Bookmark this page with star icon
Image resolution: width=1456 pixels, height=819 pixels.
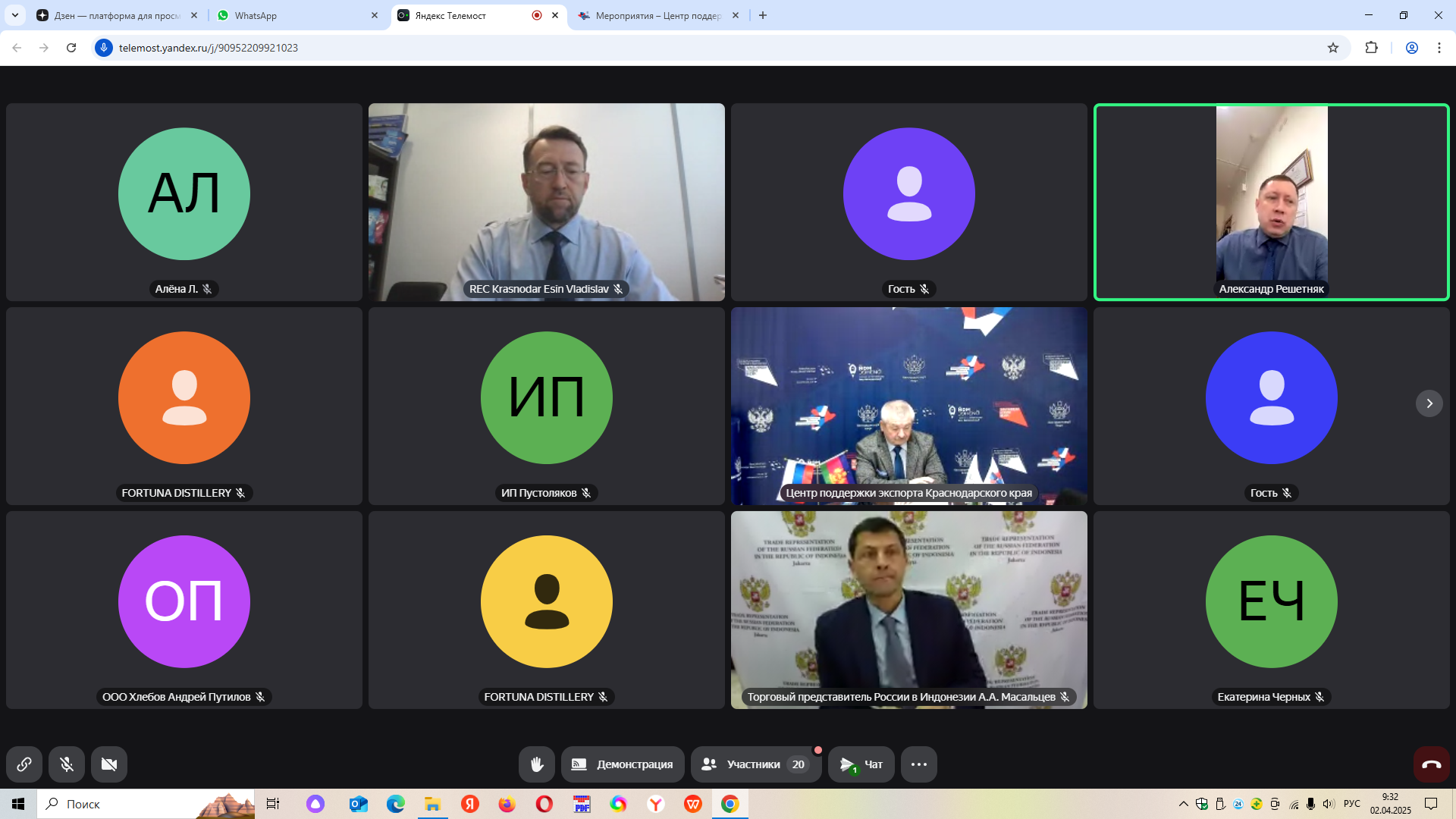pyautogui.click(x=1333, y=48)
